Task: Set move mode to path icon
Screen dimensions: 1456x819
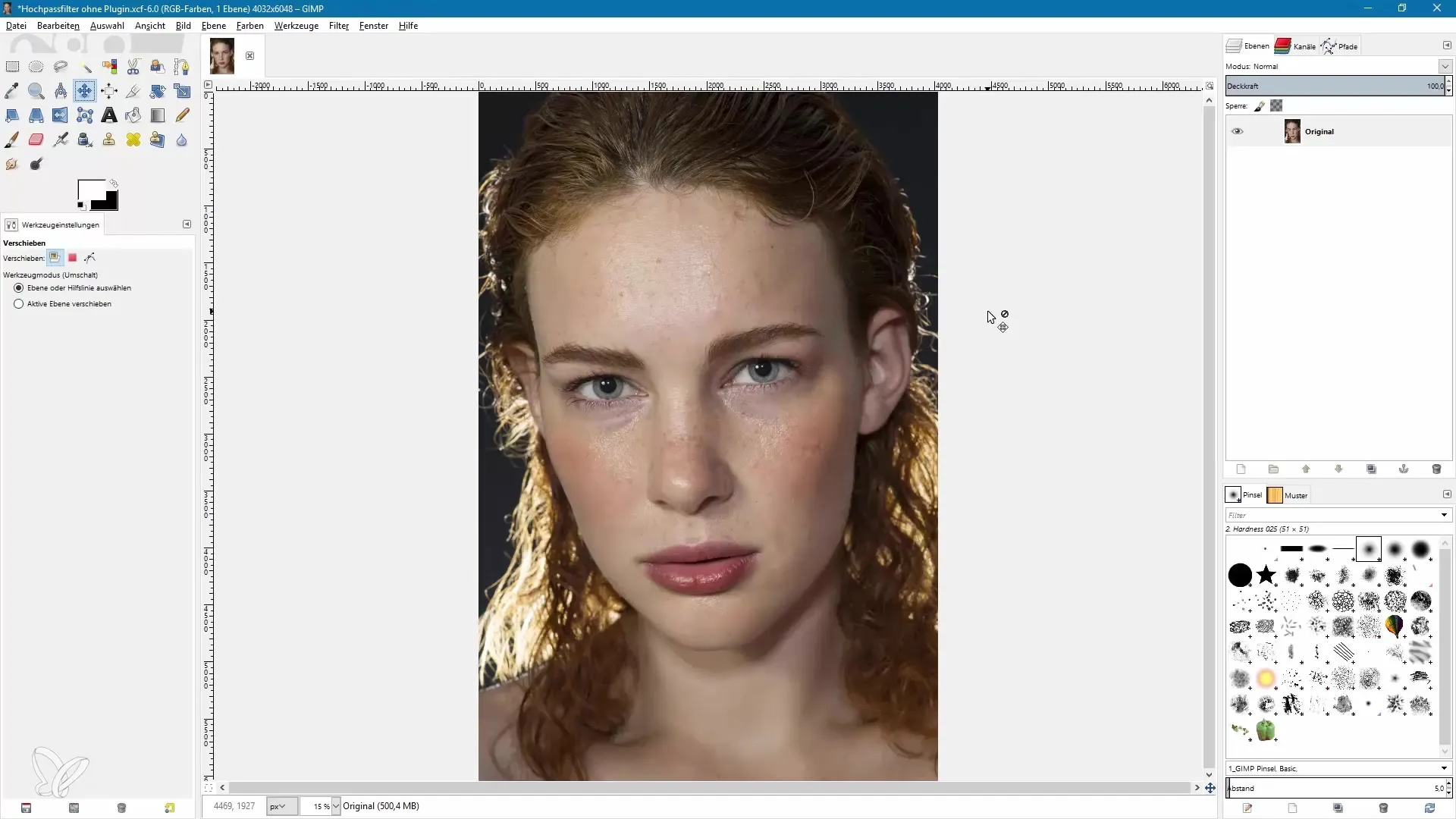Action: (x=90, y=258)
